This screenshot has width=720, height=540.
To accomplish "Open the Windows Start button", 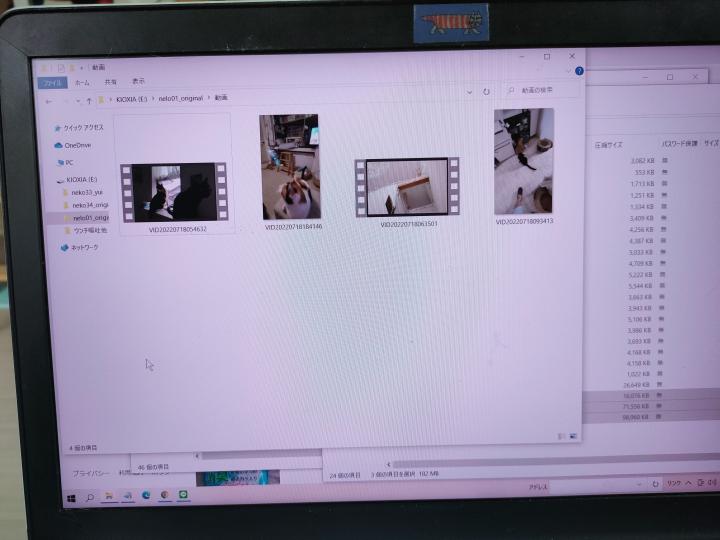I will [x=72, y=497].
